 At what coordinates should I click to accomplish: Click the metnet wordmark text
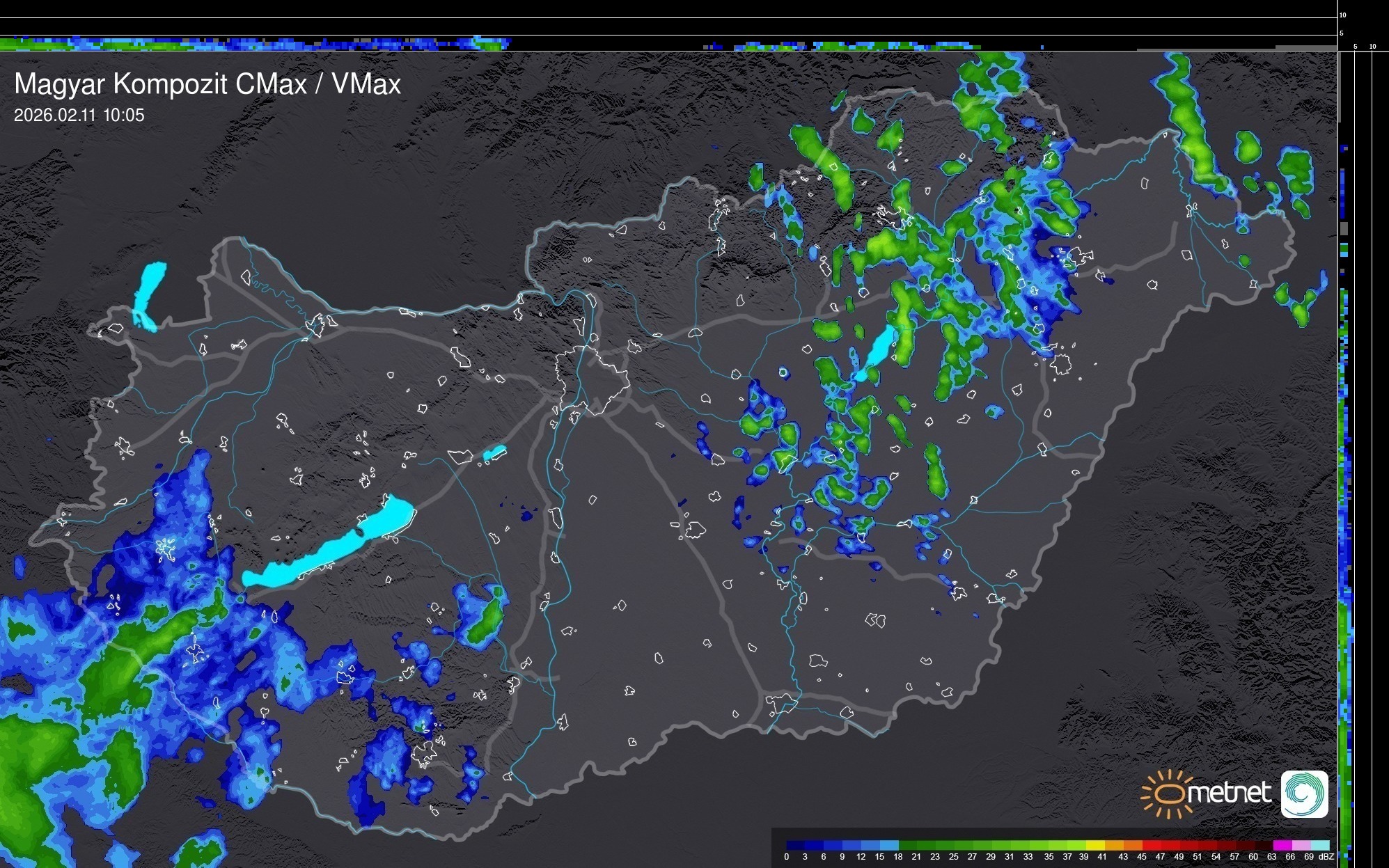(1229, 794)
